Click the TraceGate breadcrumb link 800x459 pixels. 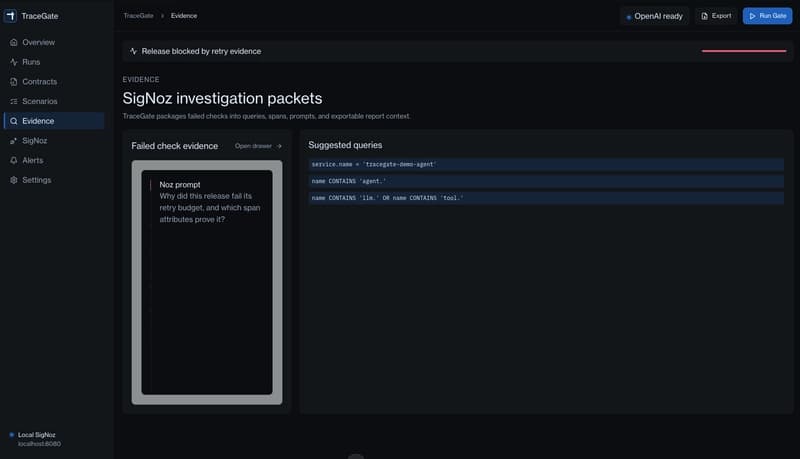(x=138, y=16)
